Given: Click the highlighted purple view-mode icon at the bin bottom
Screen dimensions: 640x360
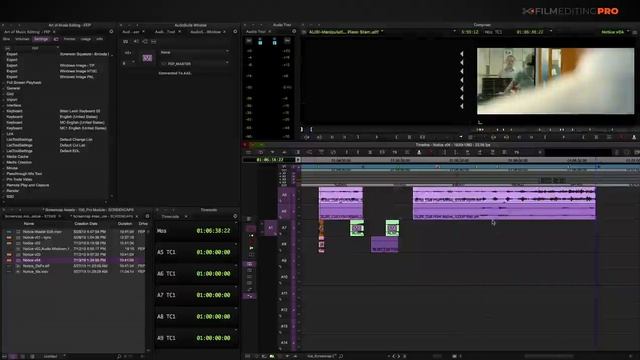Looking at the screenshot, I should point(13,356).
